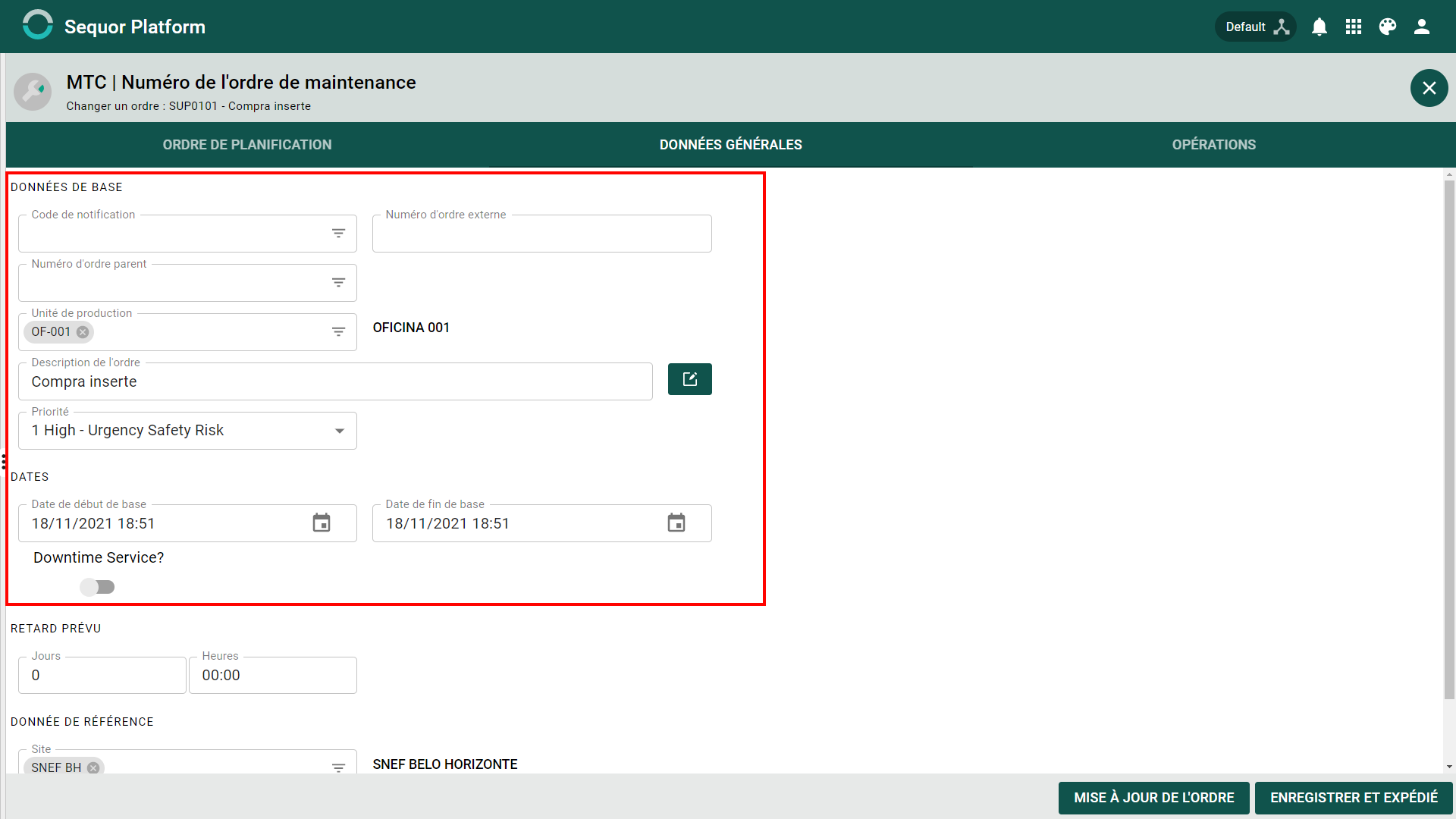This screenshot has height=819, width=1456.
Task: Remove the OF-001 chip
Action: coord(83,332)
